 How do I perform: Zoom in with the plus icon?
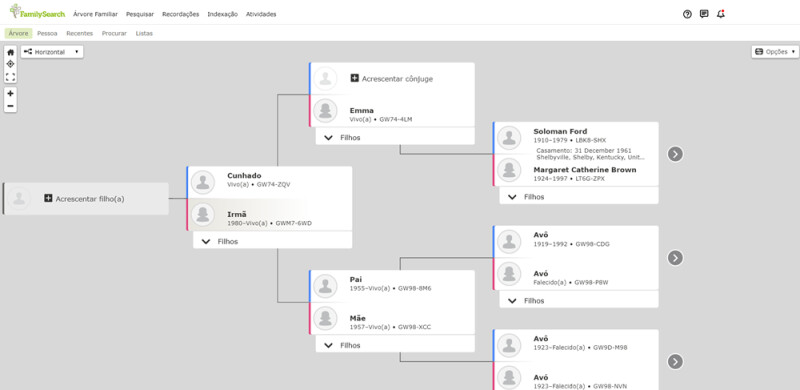pyautogui.click(x=10, y=93)
